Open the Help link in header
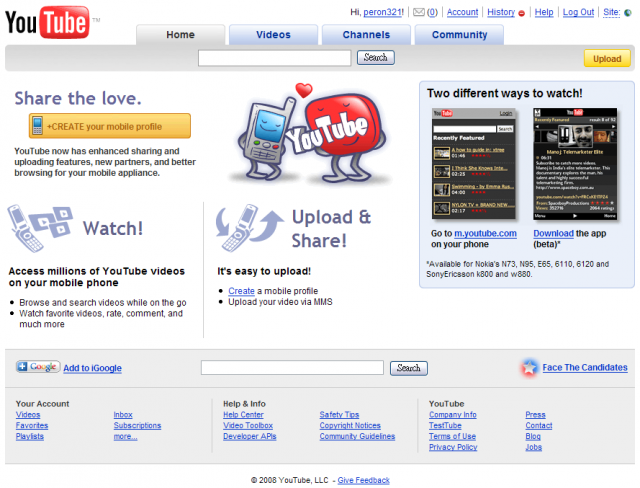Viewport: 640px width, 488px height. (x=544, y=12)
